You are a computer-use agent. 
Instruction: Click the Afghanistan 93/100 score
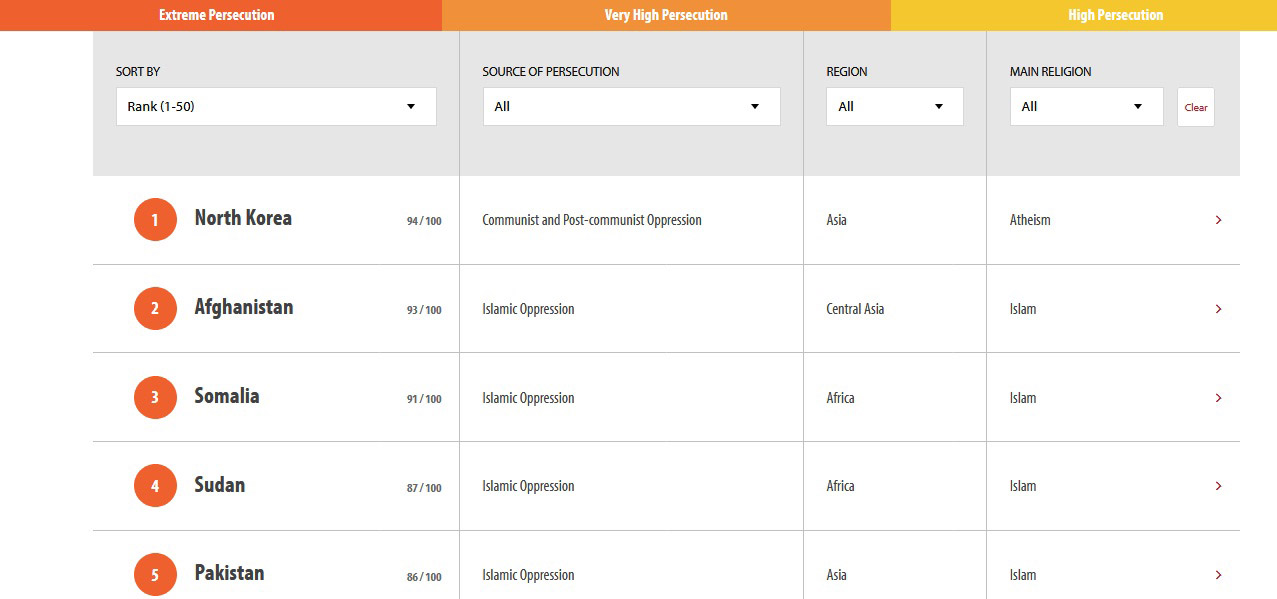coord(424,310)
